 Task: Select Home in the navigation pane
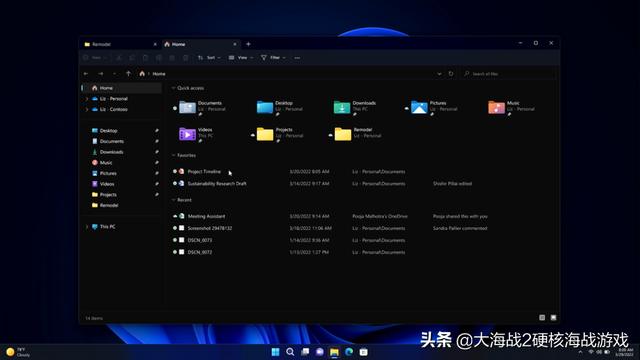122,88
